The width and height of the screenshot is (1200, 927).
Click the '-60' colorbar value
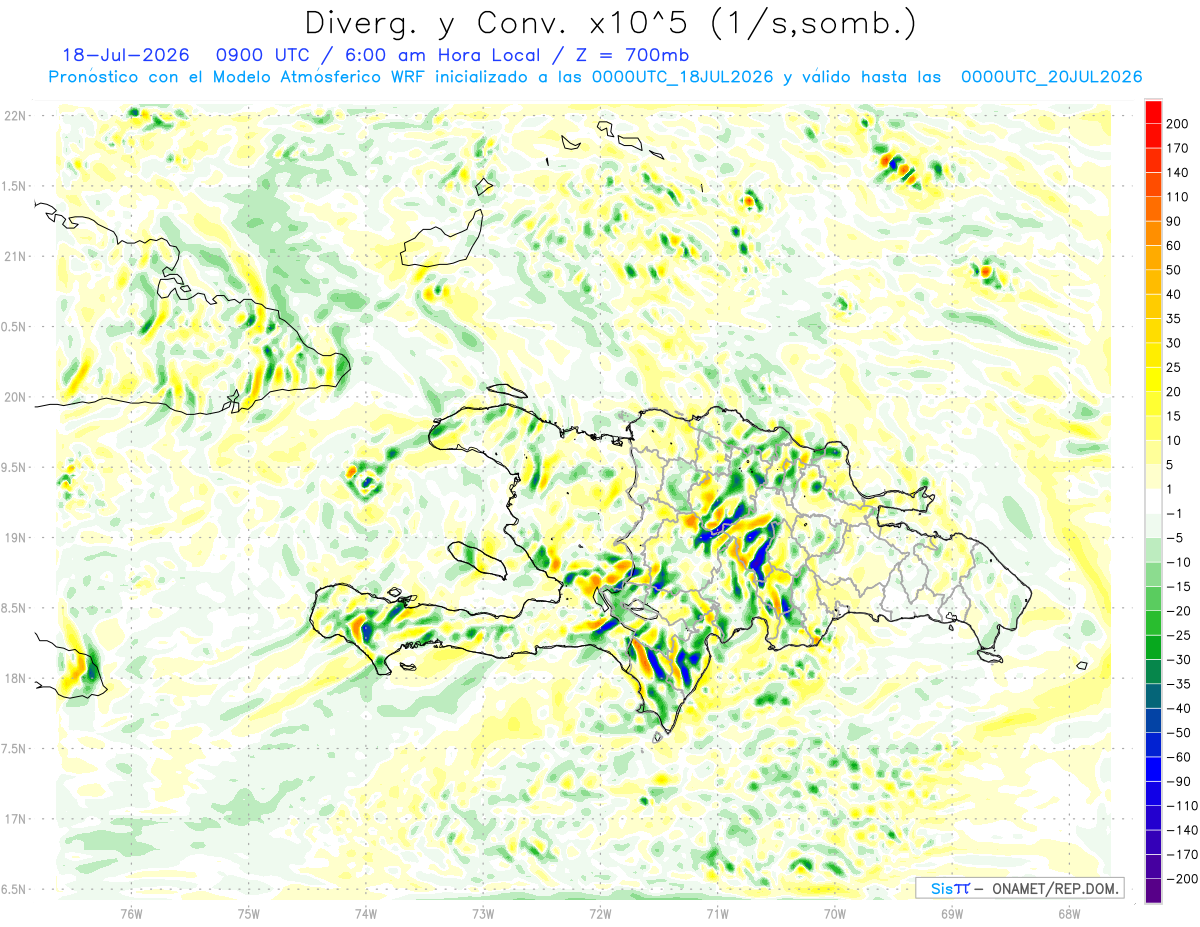tap(1177, 757)
